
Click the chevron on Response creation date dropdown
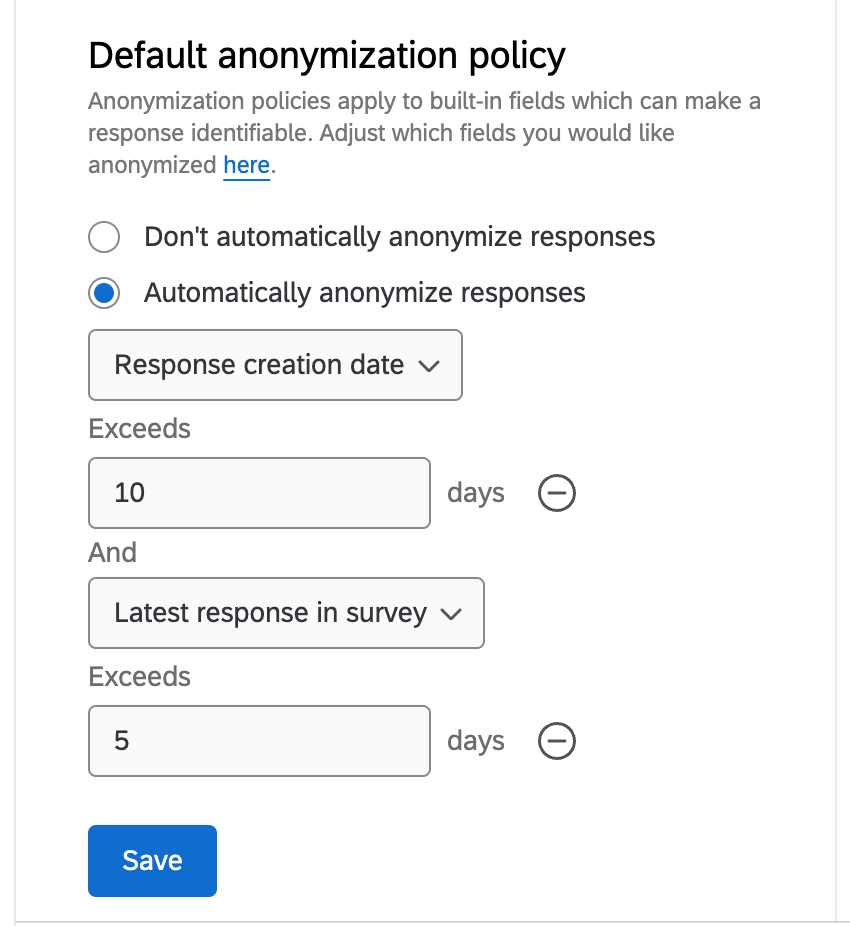[429, 366]
